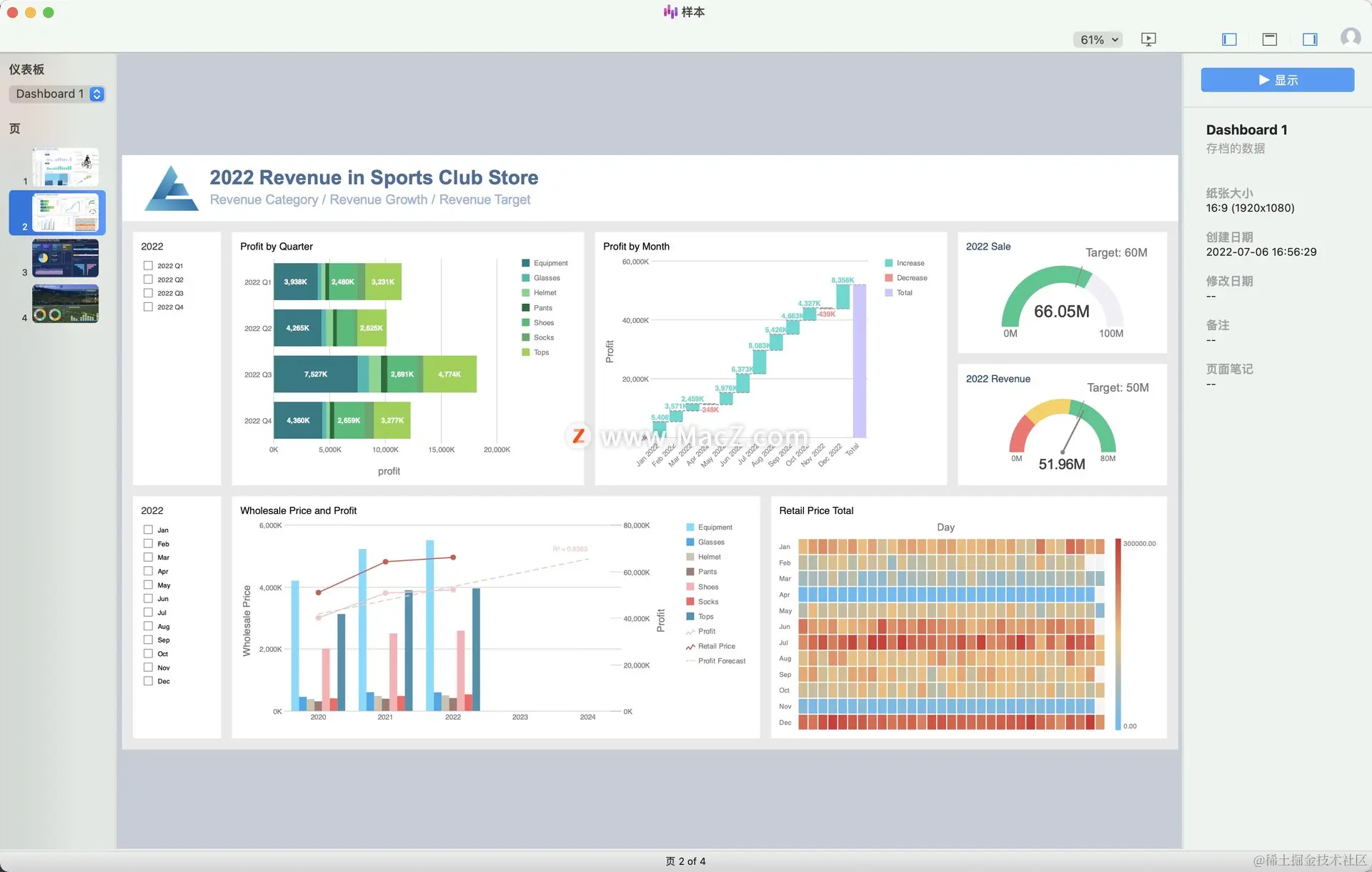Enable the Jan month filter checkbox
This screenshot has height=872, width=1372.
pyautogui.click(x=148, y=530)
